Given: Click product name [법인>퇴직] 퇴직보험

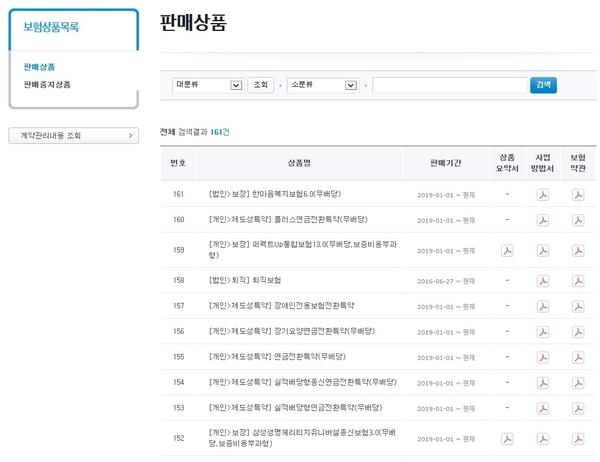Looking at the screenshot, I should [x=245, y=280].
